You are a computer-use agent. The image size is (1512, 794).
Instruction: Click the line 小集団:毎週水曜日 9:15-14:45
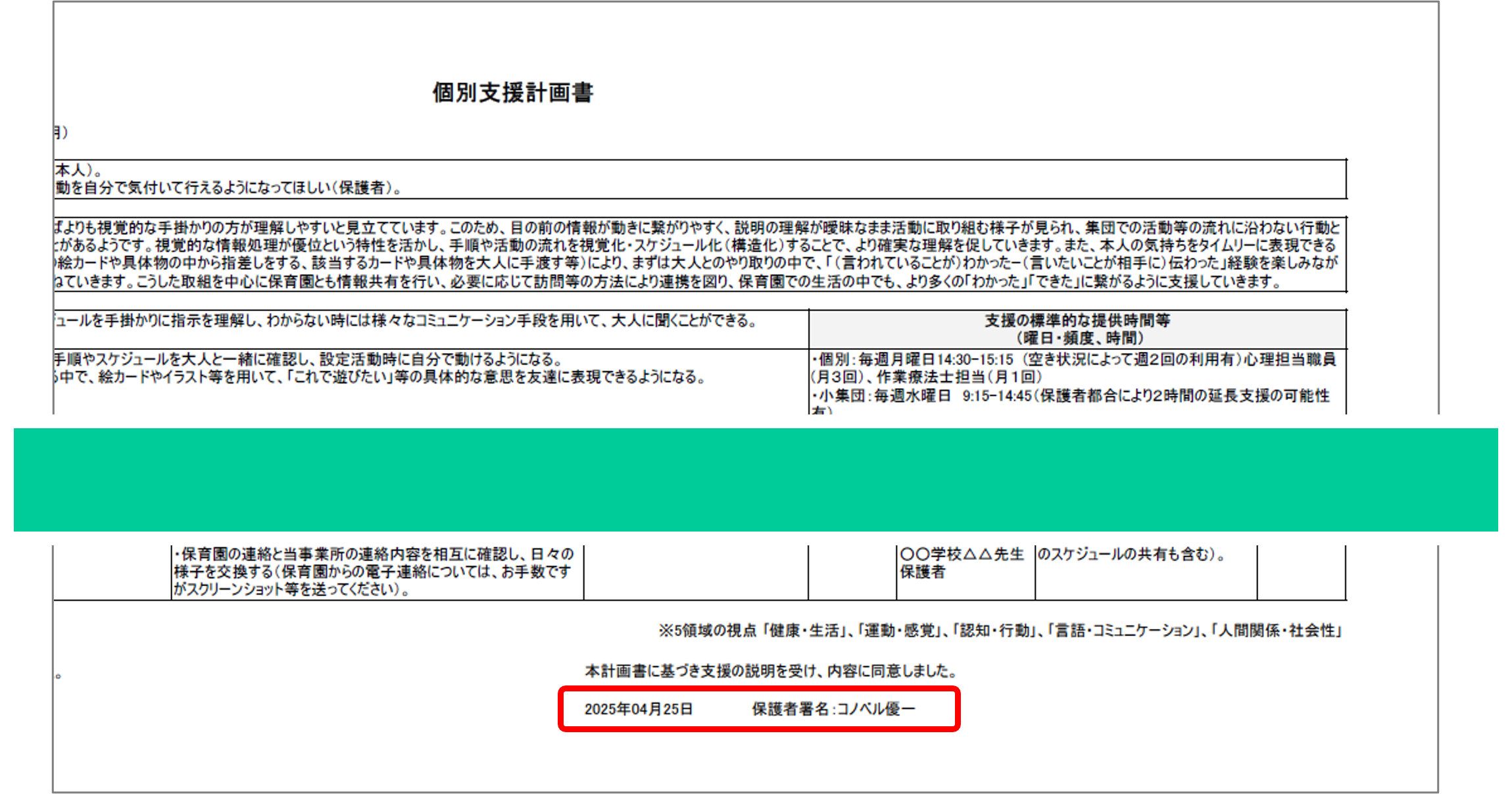tap(921, 395)
